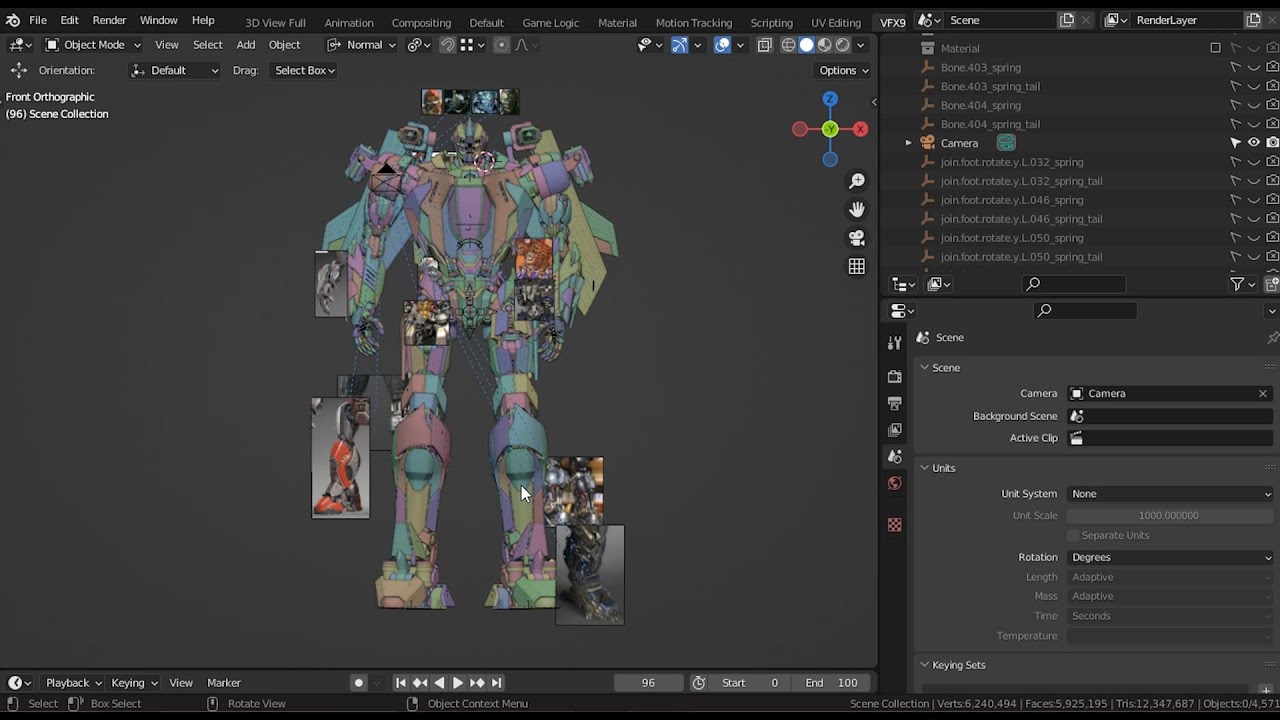Toggle the X-ray display button
1280x720 pixels.
point(765,45)
